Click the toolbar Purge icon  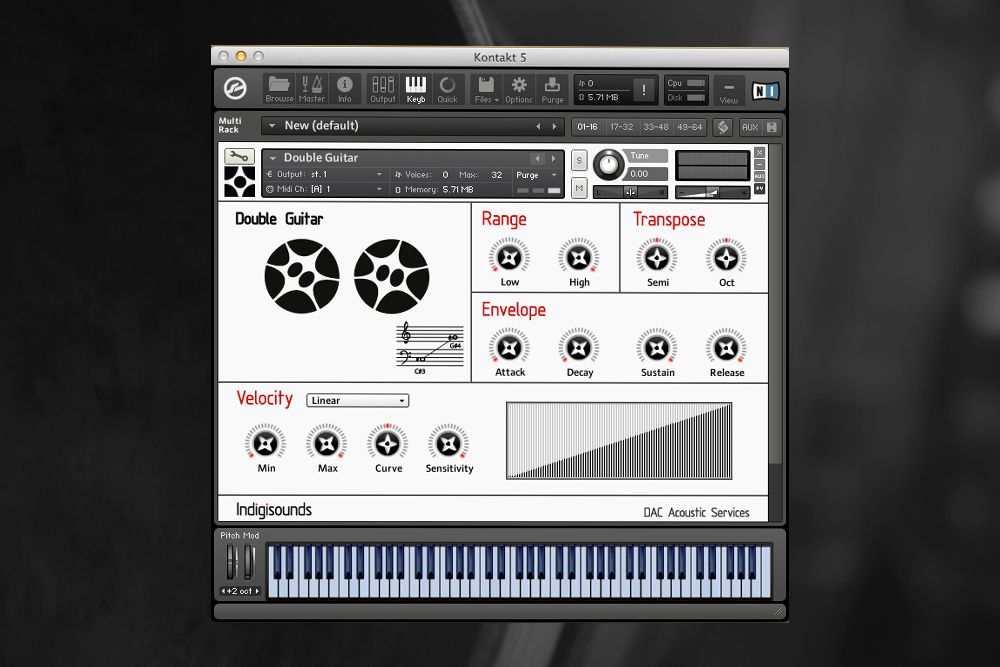coord(552,89)
